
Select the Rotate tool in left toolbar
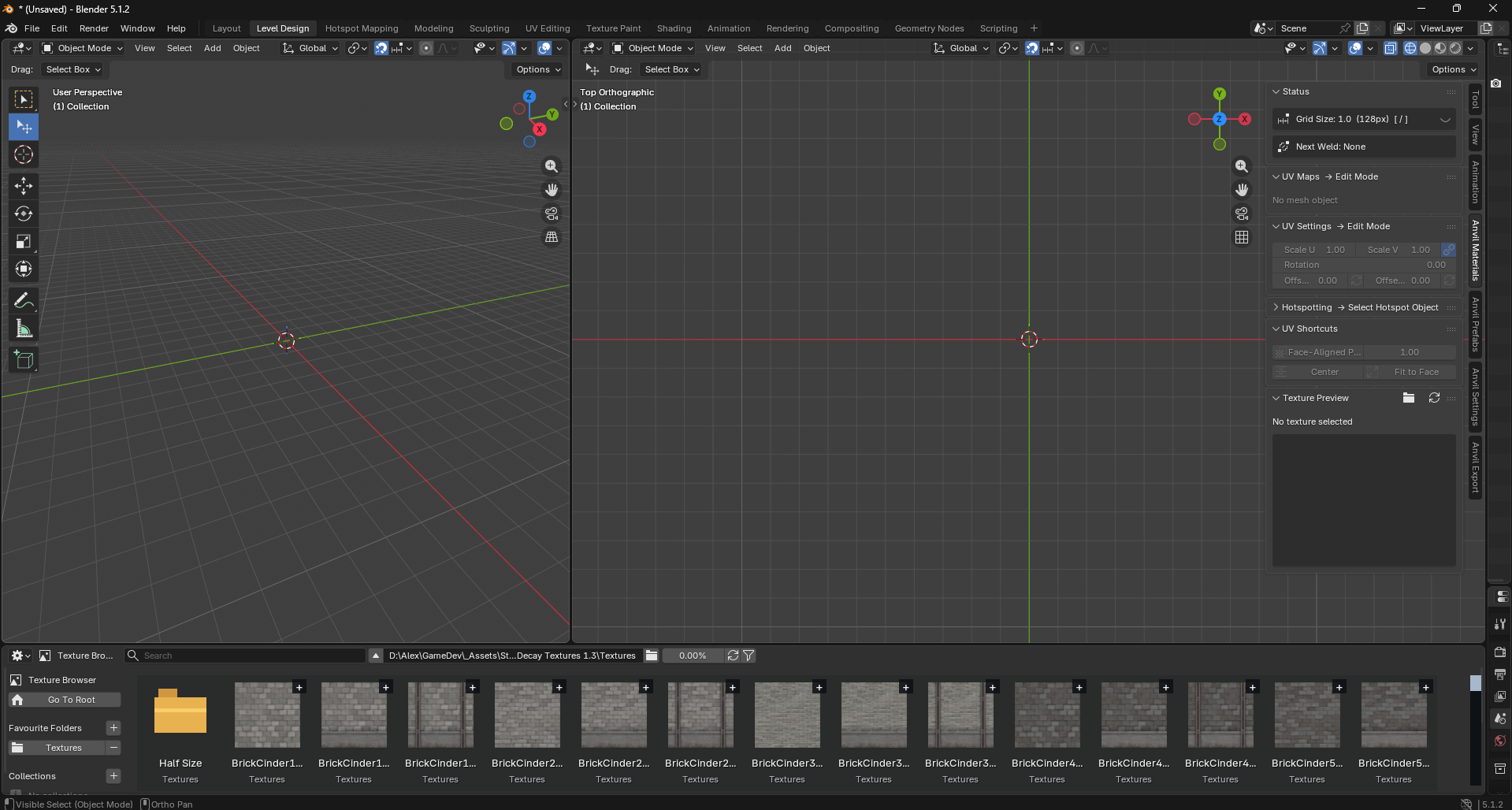(24, 214)
